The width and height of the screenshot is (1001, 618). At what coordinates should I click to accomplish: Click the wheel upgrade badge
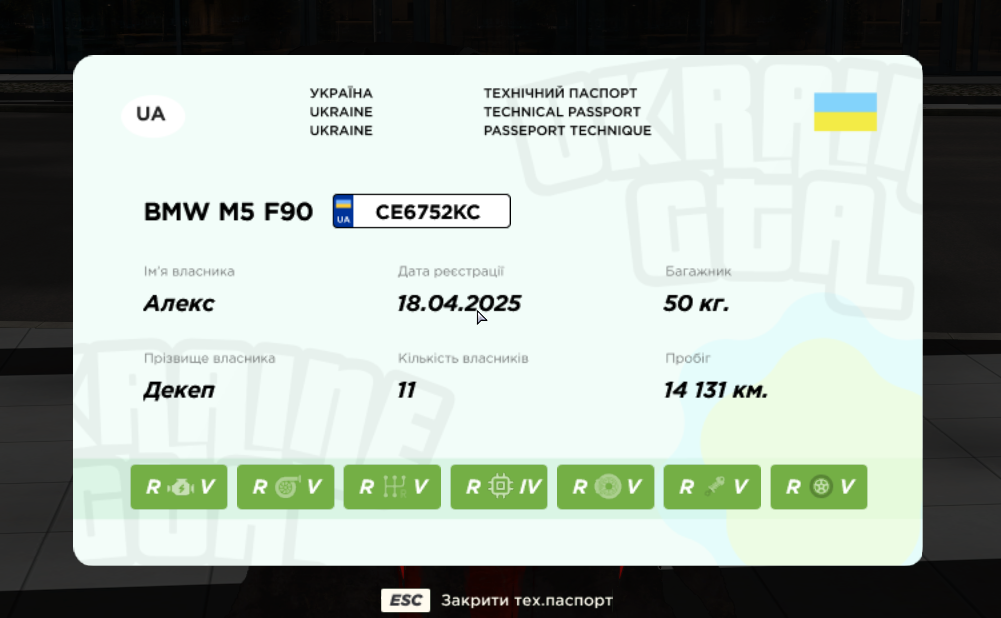[818, 487]
